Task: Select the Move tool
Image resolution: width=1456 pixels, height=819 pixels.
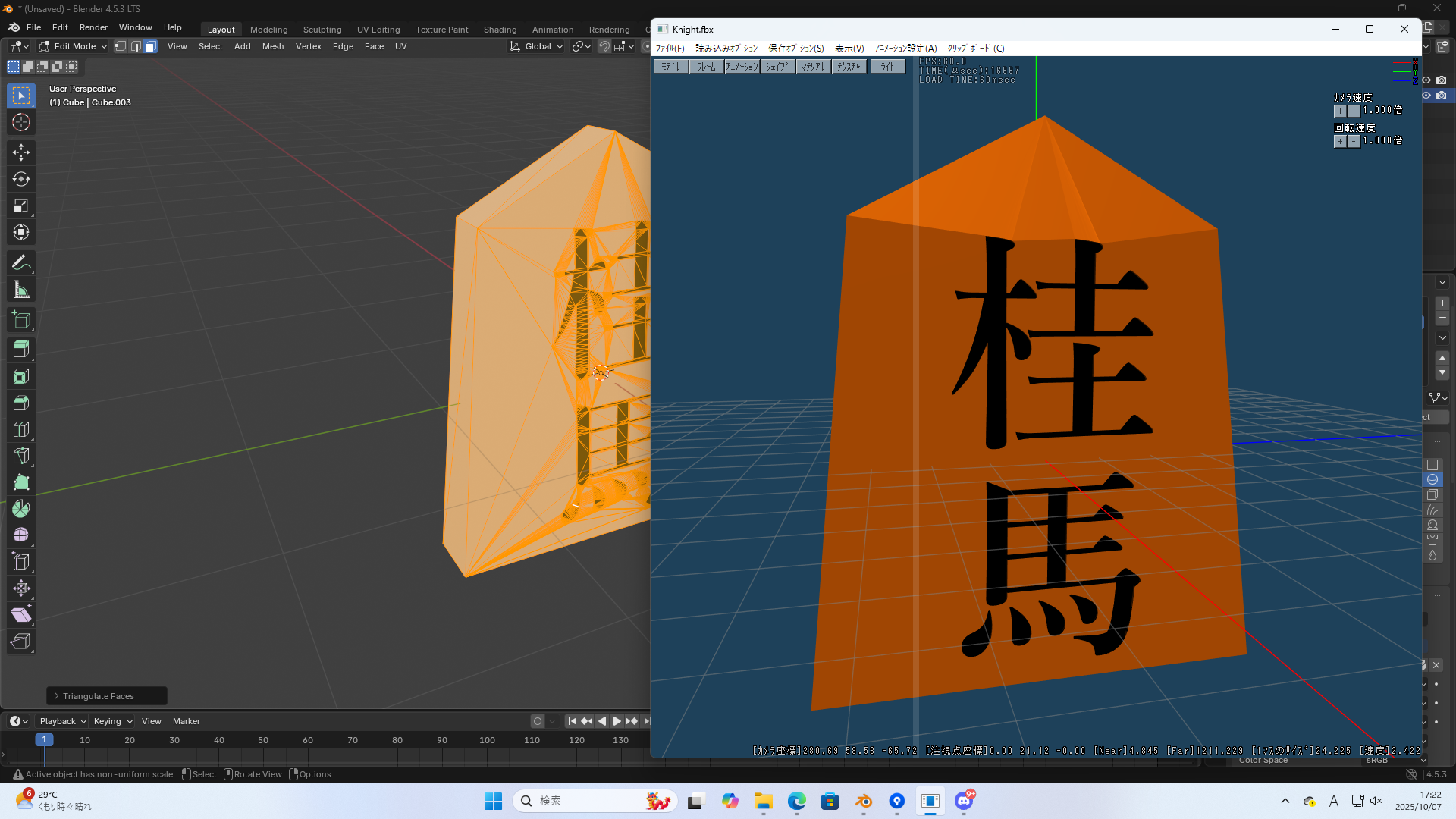Action: pyautogui.click(x=21, y=152)
